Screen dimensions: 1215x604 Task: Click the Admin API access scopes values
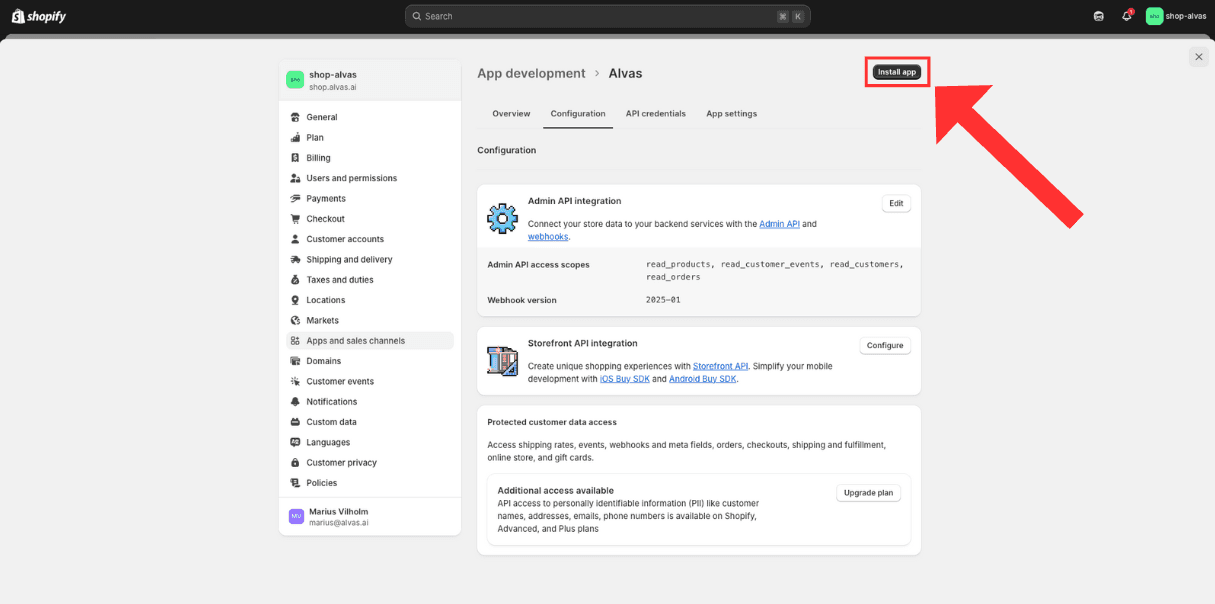click(x=775, y=270)
